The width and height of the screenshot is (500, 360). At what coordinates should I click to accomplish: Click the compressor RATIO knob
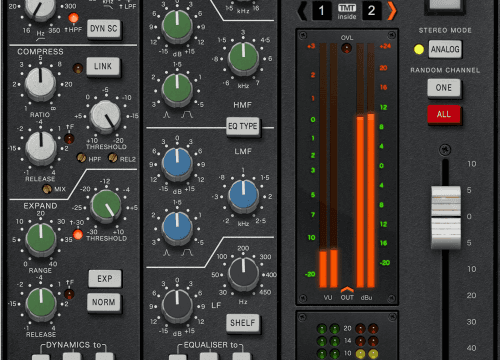tap(40, 84)
